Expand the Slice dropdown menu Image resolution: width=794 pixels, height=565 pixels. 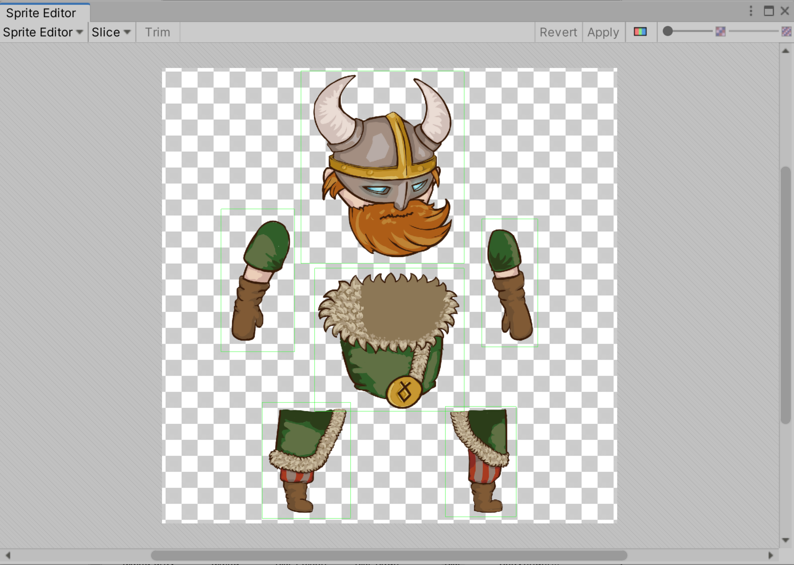click(111, 32)
